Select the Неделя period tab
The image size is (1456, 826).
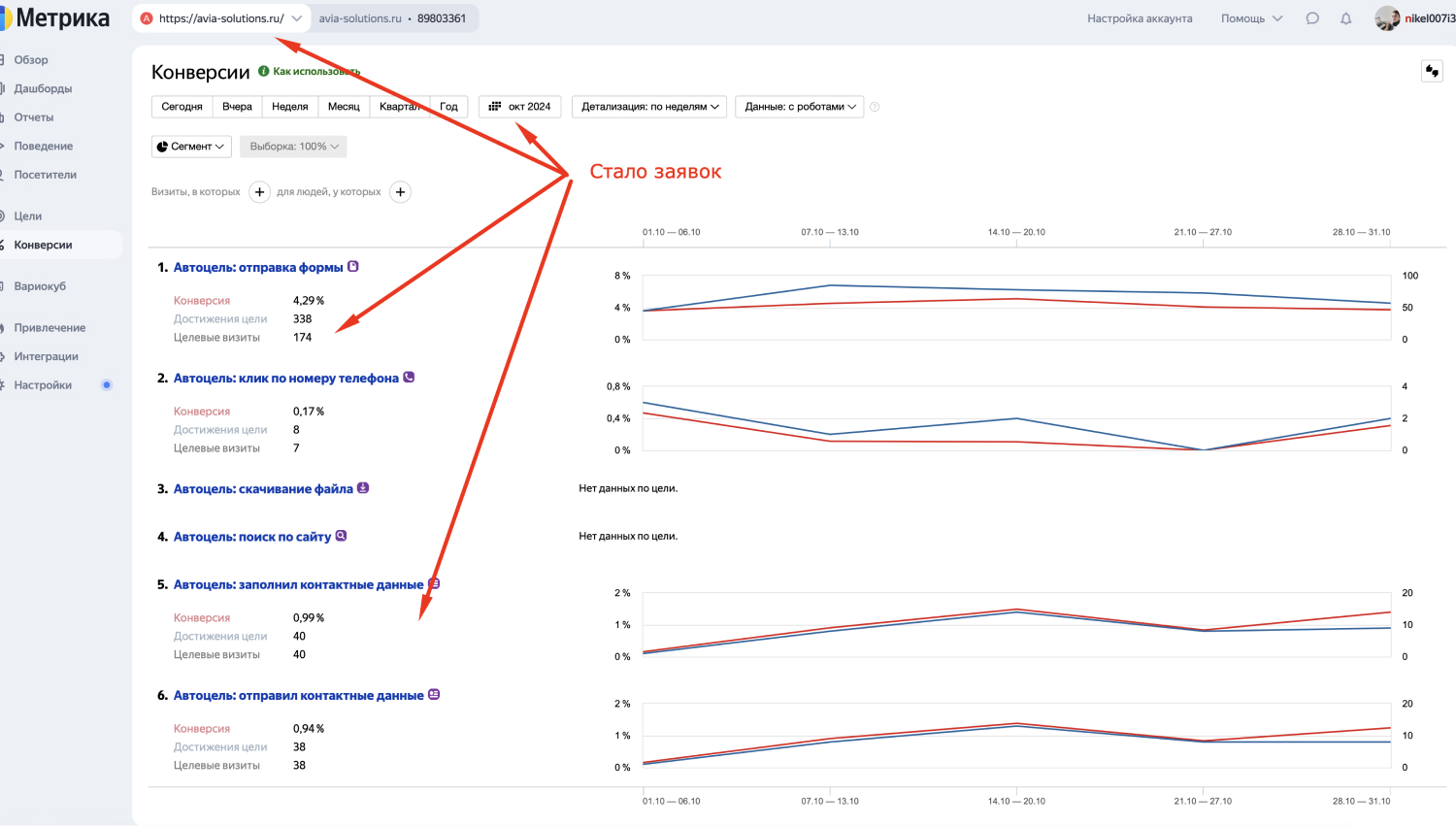tap(290, 107)
